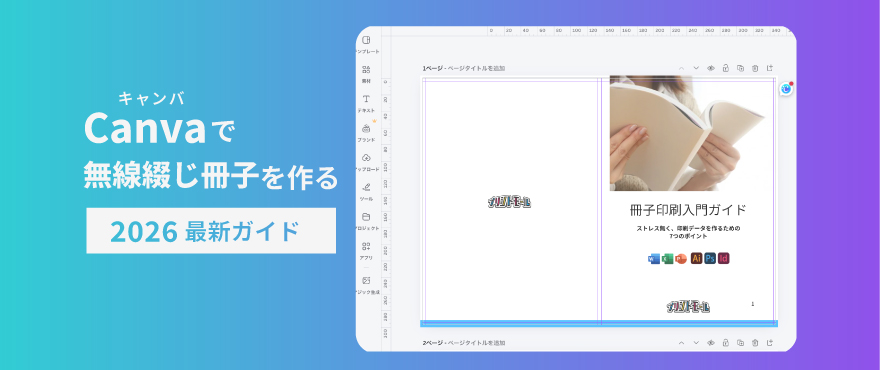
Task: Add a page after page 2
Action: (770, 342)
